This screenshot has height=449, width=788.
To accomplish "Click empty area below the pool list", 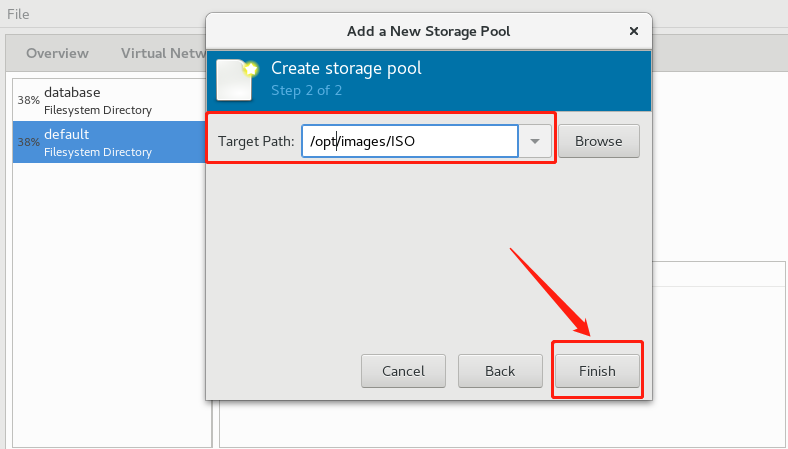I will pos(110,300).
